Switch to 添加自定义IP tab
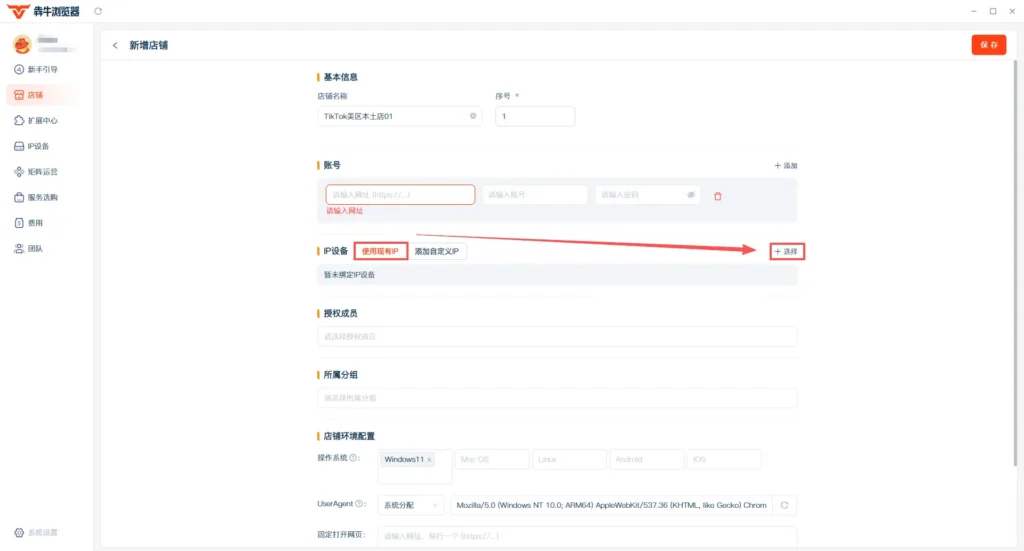The height and width of the screenshot is (551, 1024). 437,251
